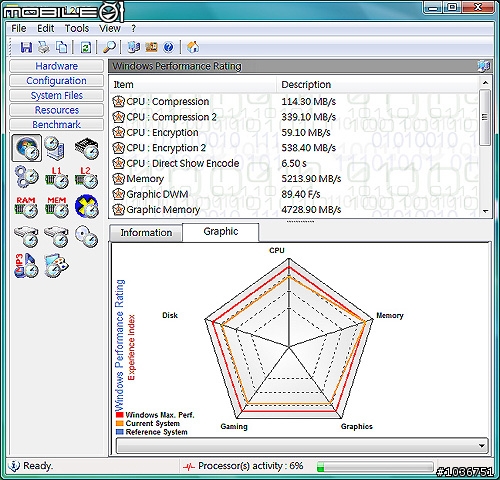Click the help question mark toolbar icon
The image size is (500, 480).
coord(169,47)
